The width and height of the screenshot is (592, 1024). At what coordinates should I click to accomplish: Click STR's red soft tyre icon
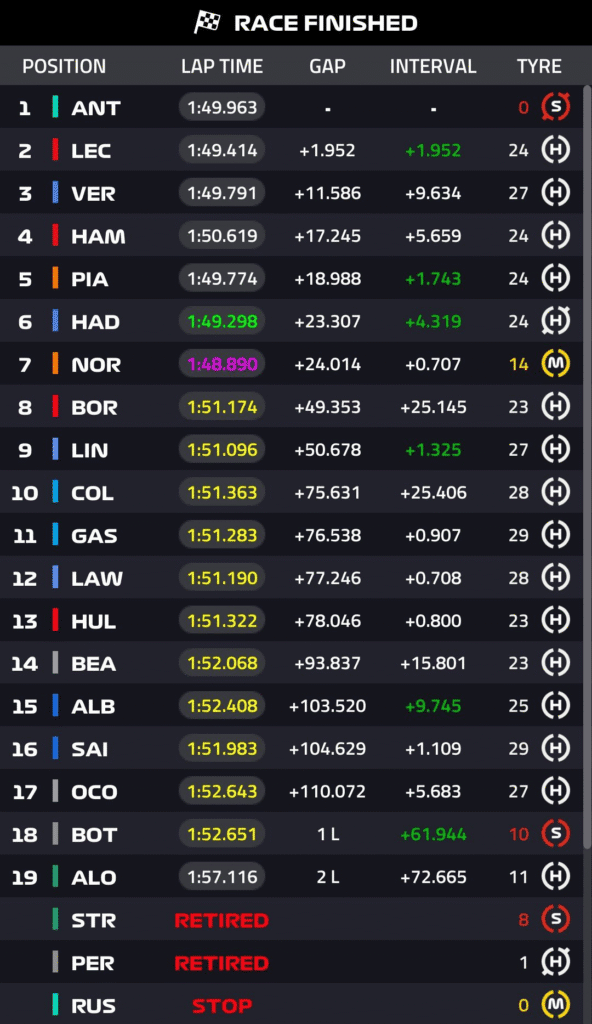[555, 920]
